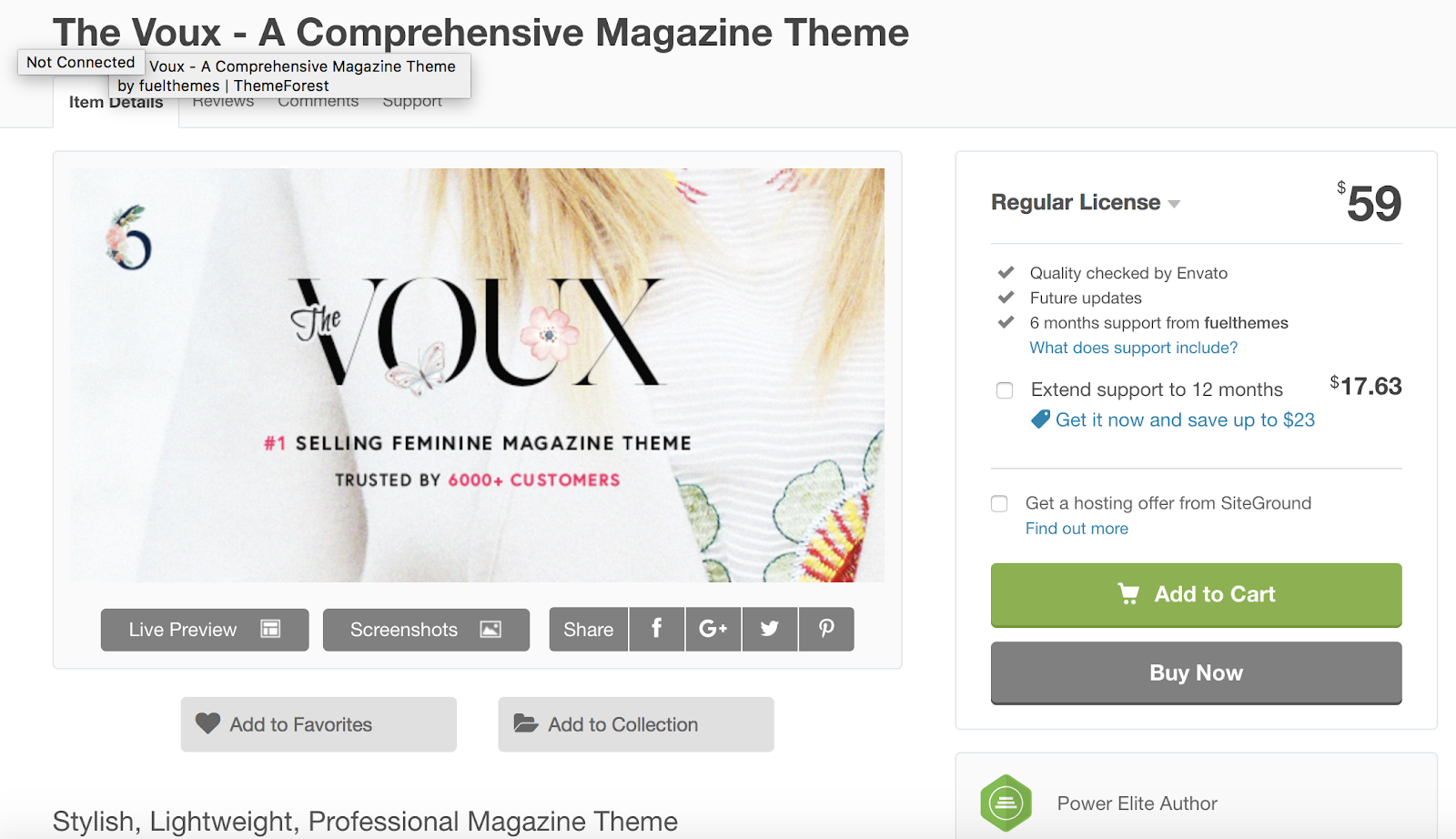1456x839 pixels.
Task: Click the Share button
Action: pyautogui.click(x=588, y=630)
